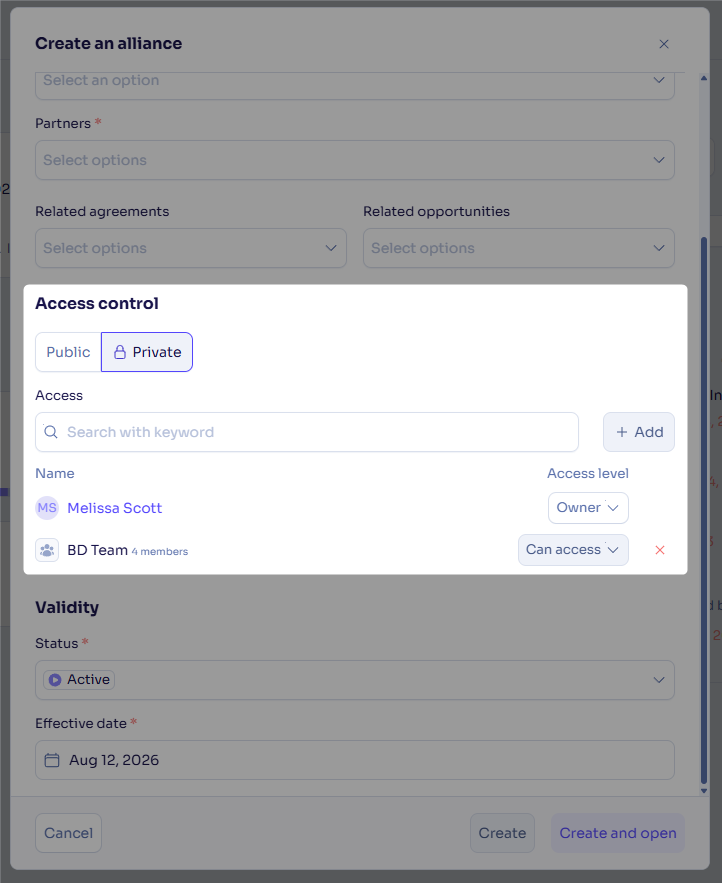Click the Search with keyword field
Image resolution: width=722 pixels, height=883 pixels.
pos(307,432)
